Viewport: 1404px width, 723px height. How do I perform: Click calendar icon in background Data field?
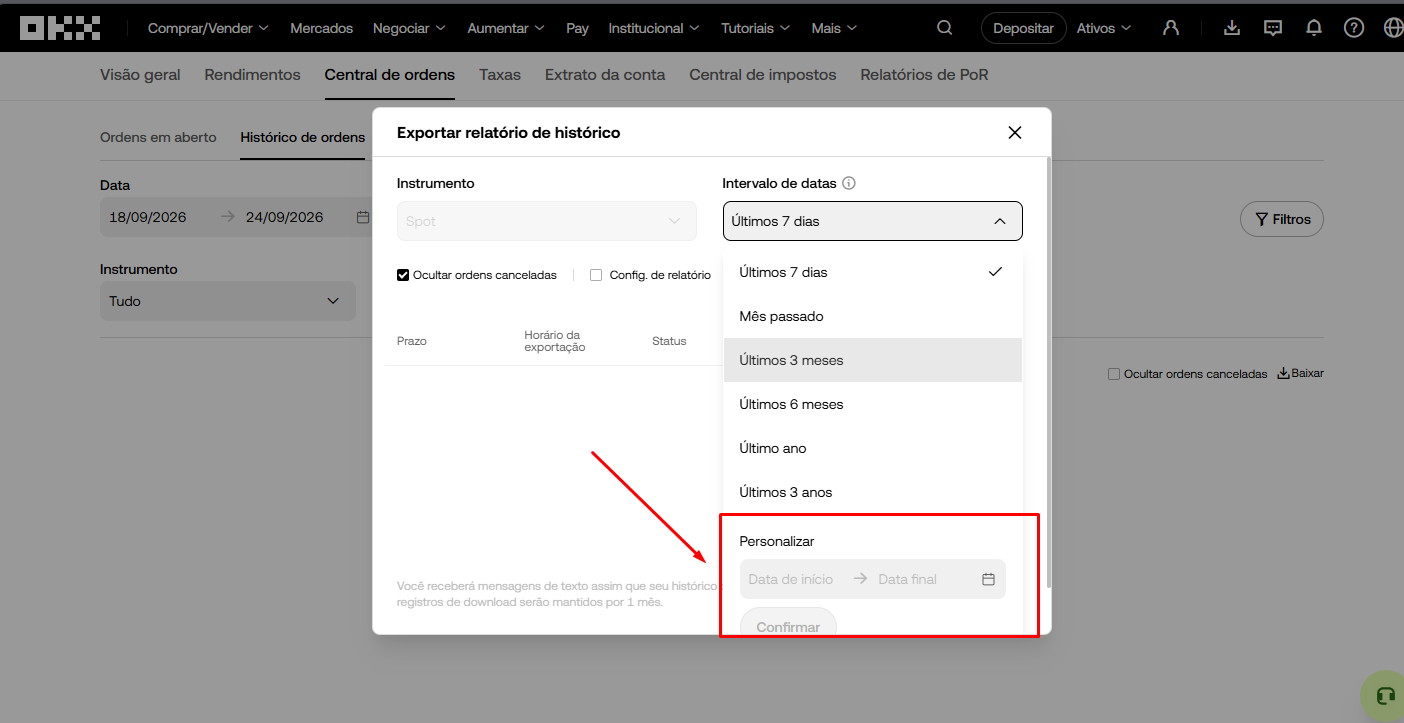[363, 217]
